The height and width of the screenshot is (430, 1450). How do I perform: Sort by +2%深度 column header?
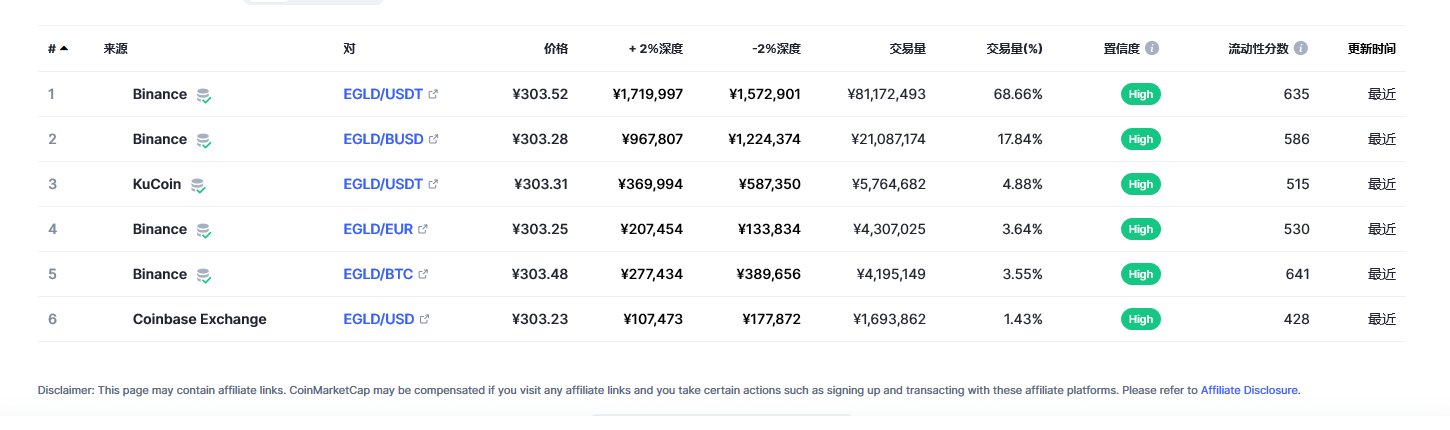(655, 48)
